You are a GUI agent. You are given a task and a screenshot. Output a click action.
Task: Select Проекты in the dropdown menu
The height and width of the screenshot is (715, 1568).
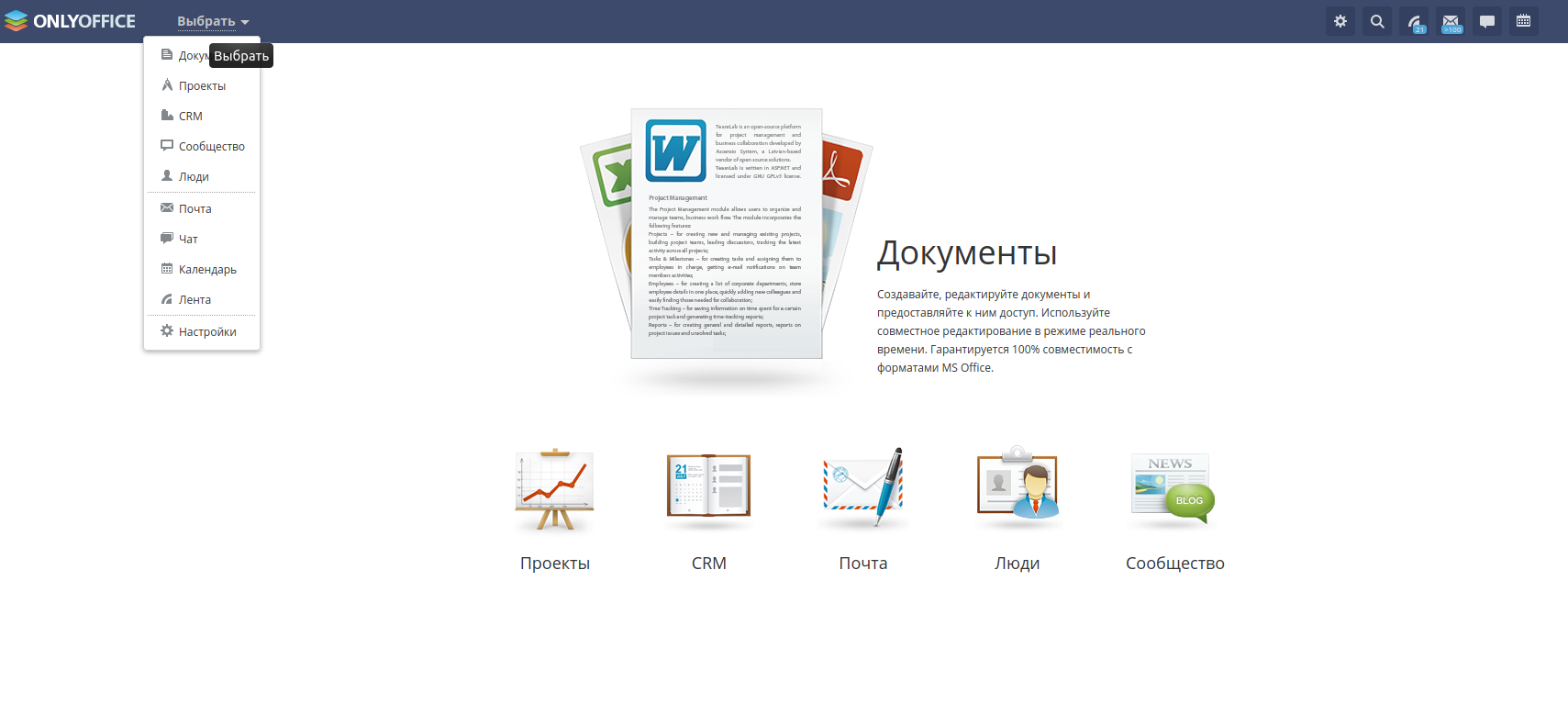(x=202, y=86)
